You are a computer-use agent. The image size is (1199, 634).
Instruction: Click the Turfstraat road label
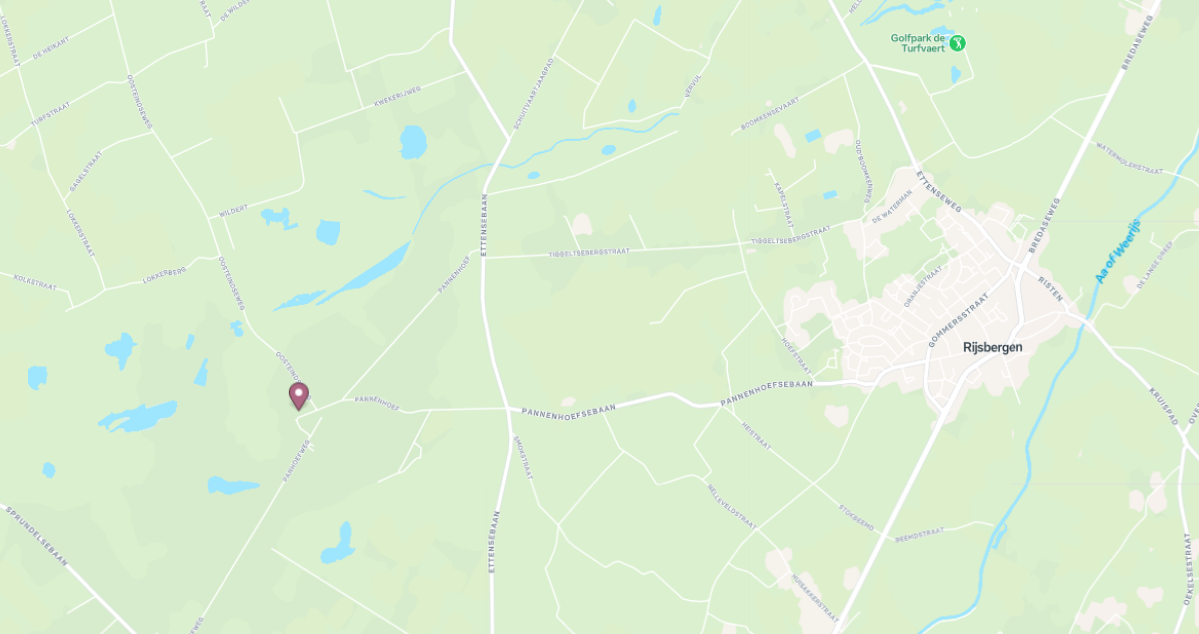click(x=50, y=114)
